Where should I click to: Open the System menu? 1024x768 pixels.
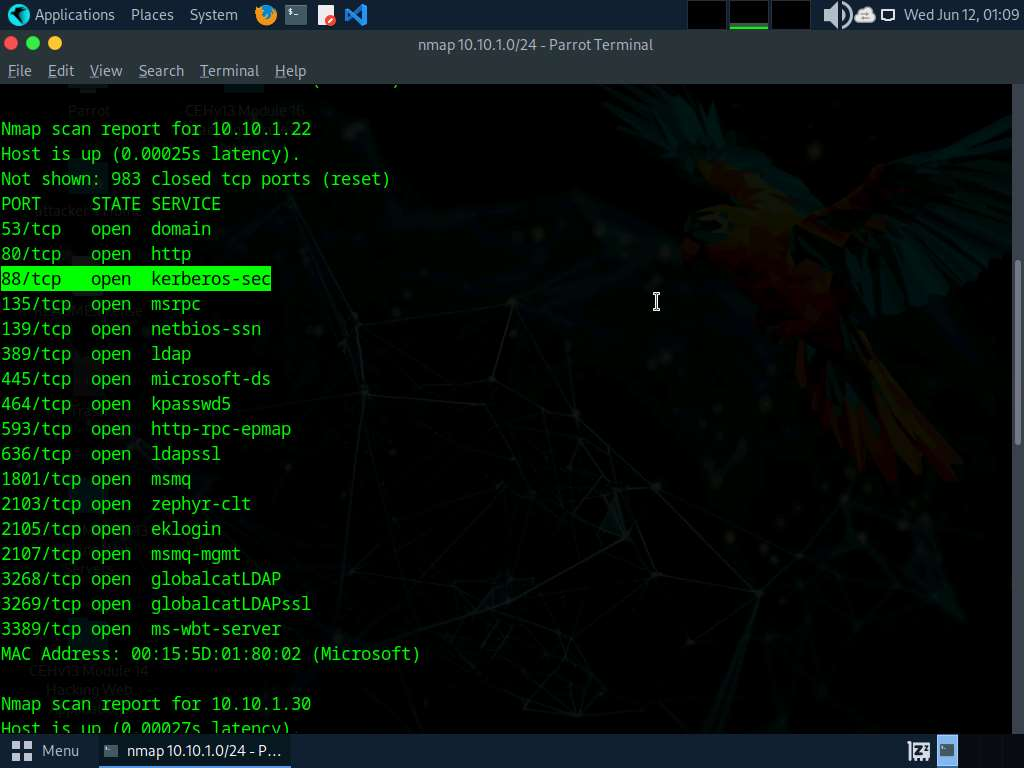(213, 15)
